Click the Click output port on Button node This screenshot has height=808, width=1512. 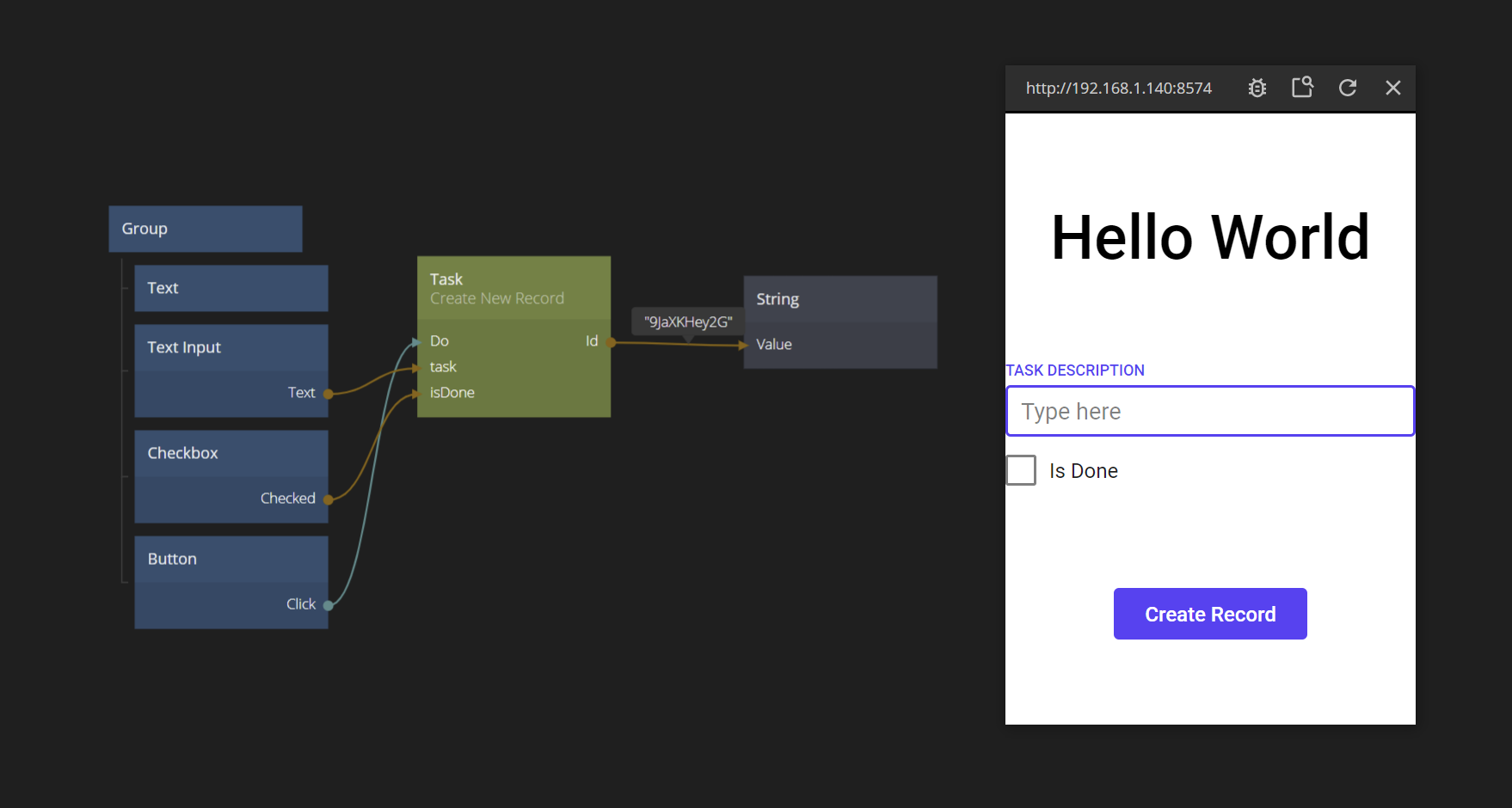pyautogui.click(x=328, y=605)
